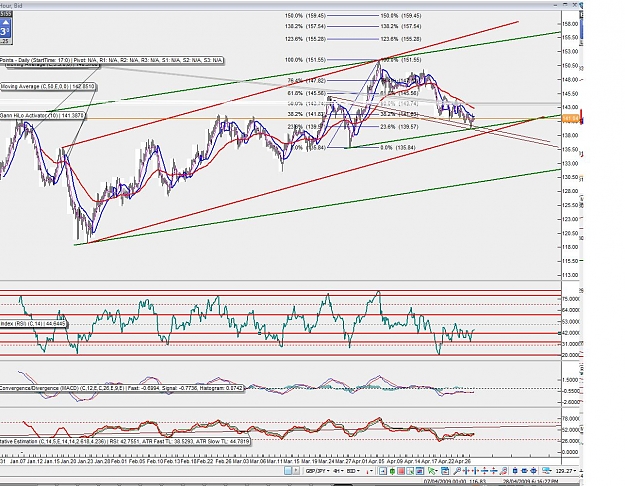
Task: Select the MACD indicator label
Action: (122, 388)
